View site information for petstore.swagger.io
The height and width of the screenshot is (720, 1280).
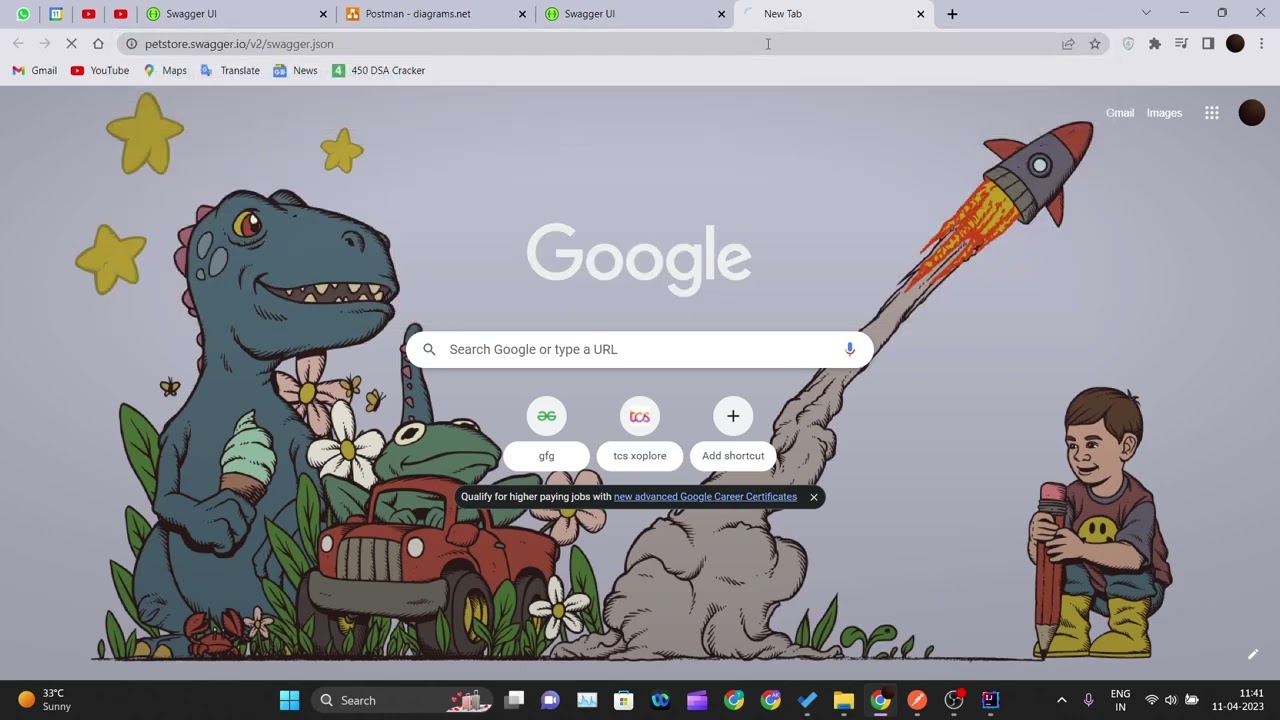tap(131, 44)
